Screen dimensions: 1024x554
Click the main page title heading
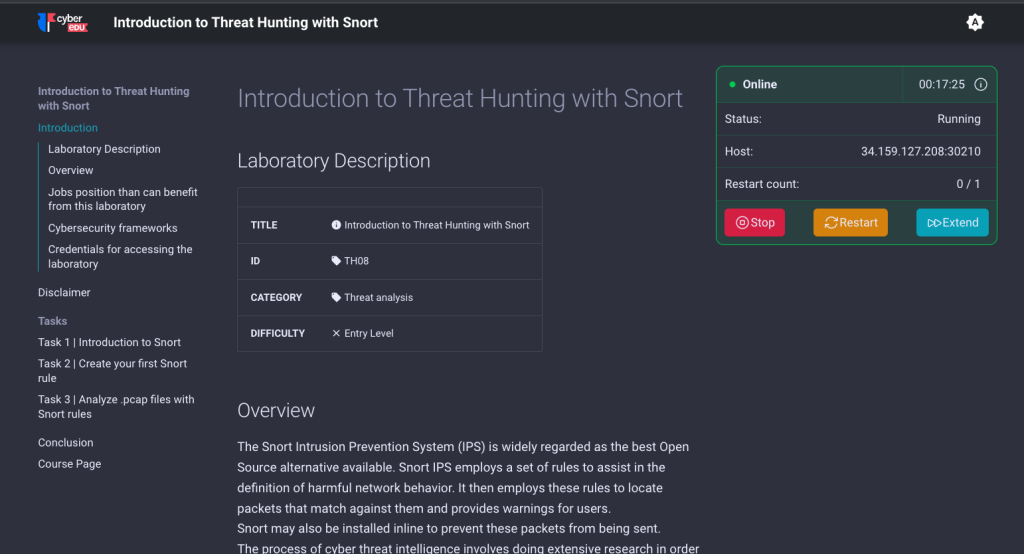click(460, 99)
